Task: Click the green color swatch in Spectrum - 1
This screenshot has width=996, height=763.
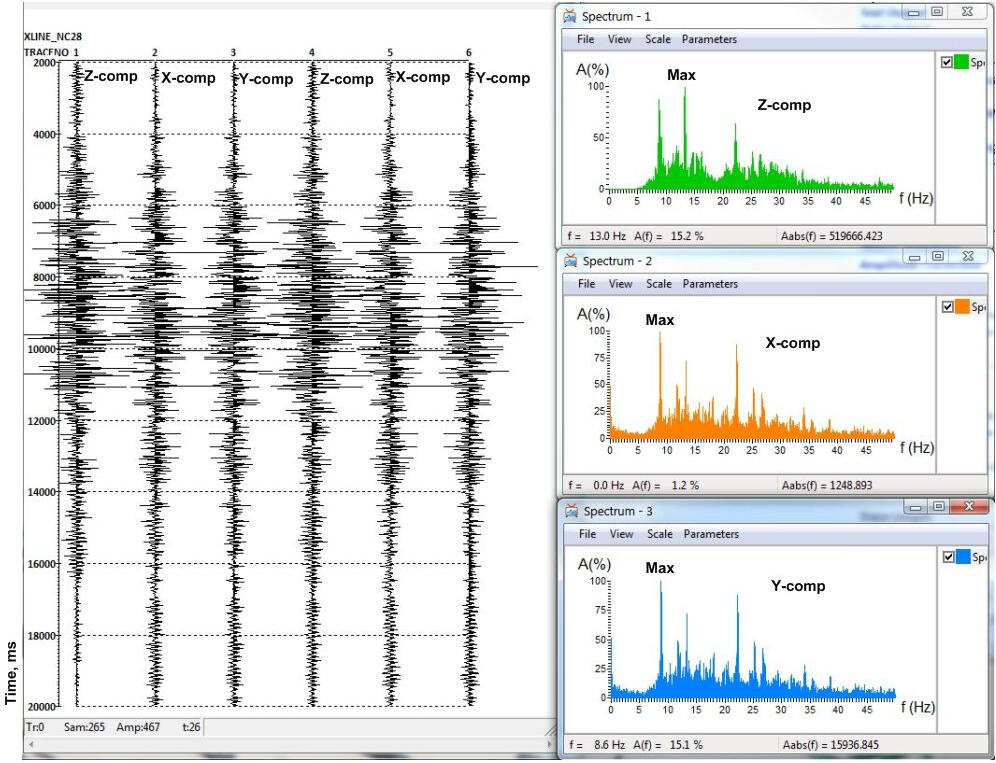Action: click(962, 62)
